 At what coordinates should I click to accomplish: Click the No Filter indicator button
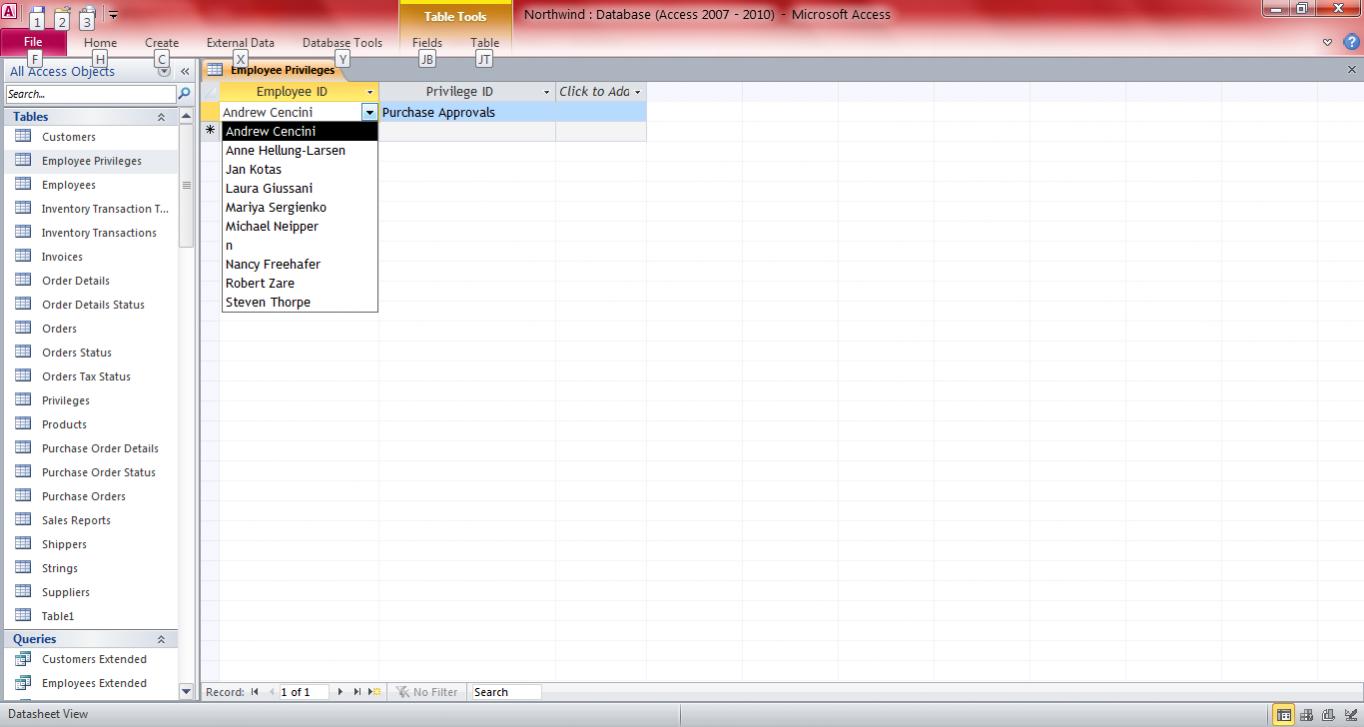point(426,692)
